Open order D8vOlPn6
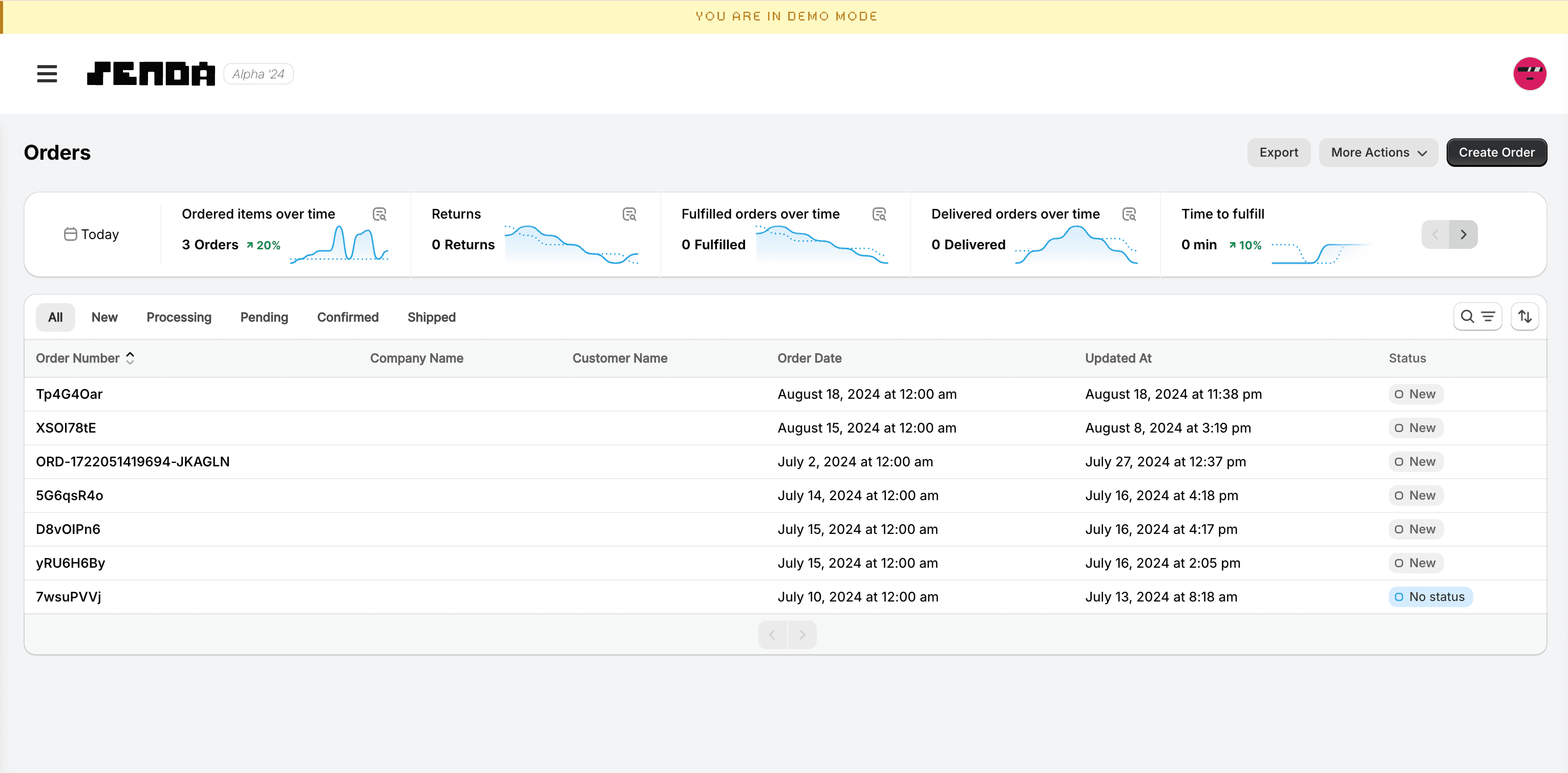The image size is (1568, 773). pos(68,529)
